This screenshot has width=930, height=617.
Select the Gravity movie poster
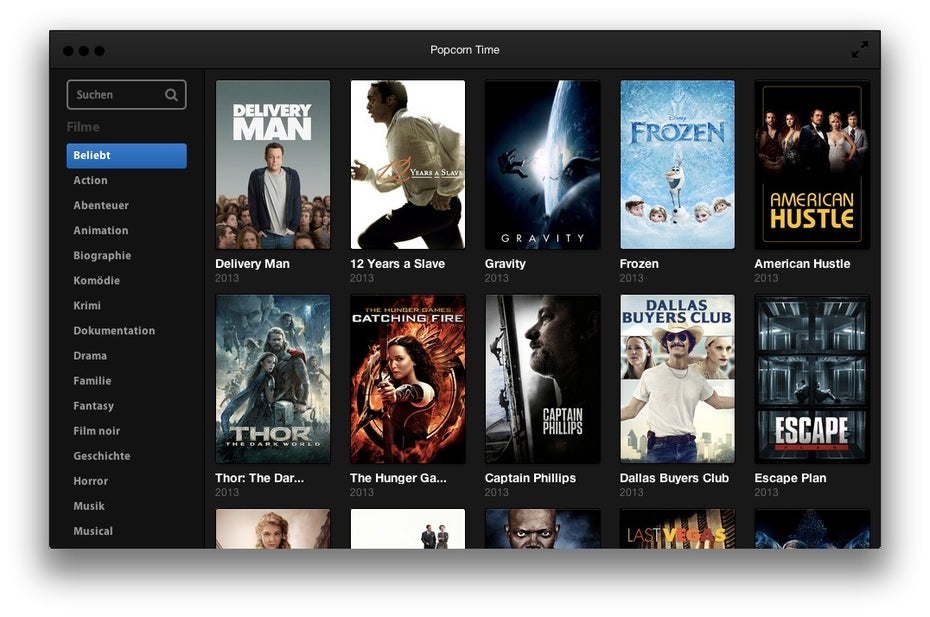[x=542, y=164]
